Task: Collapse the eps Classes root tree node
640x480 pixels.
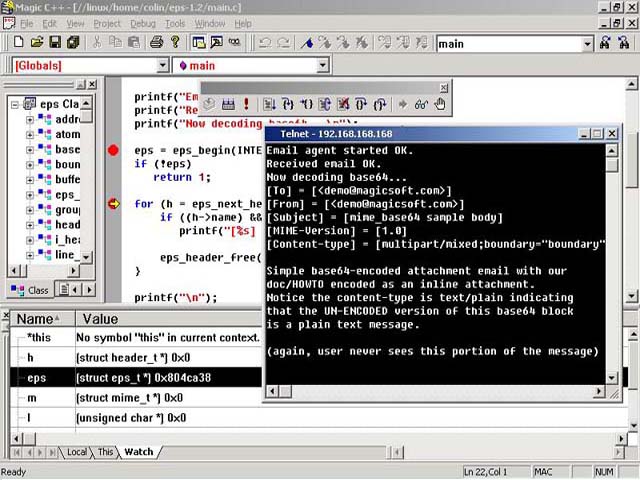Action: coord(16,104)
